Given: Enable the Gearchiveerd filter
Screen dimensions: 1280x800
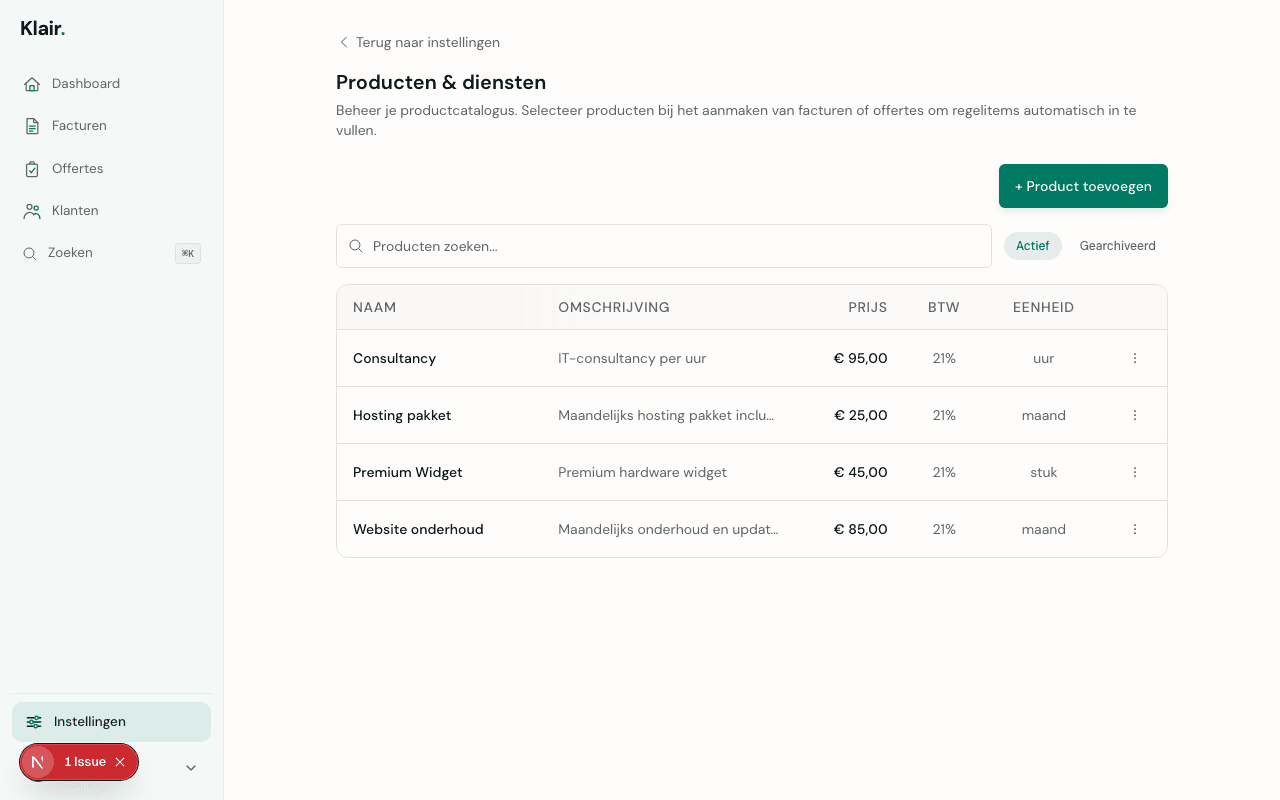Looking at the screenshot, I should (1117, 246).
